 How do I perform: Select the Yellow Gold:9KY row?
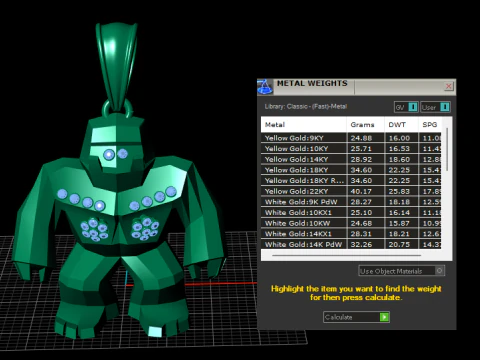tap(351, 138)
